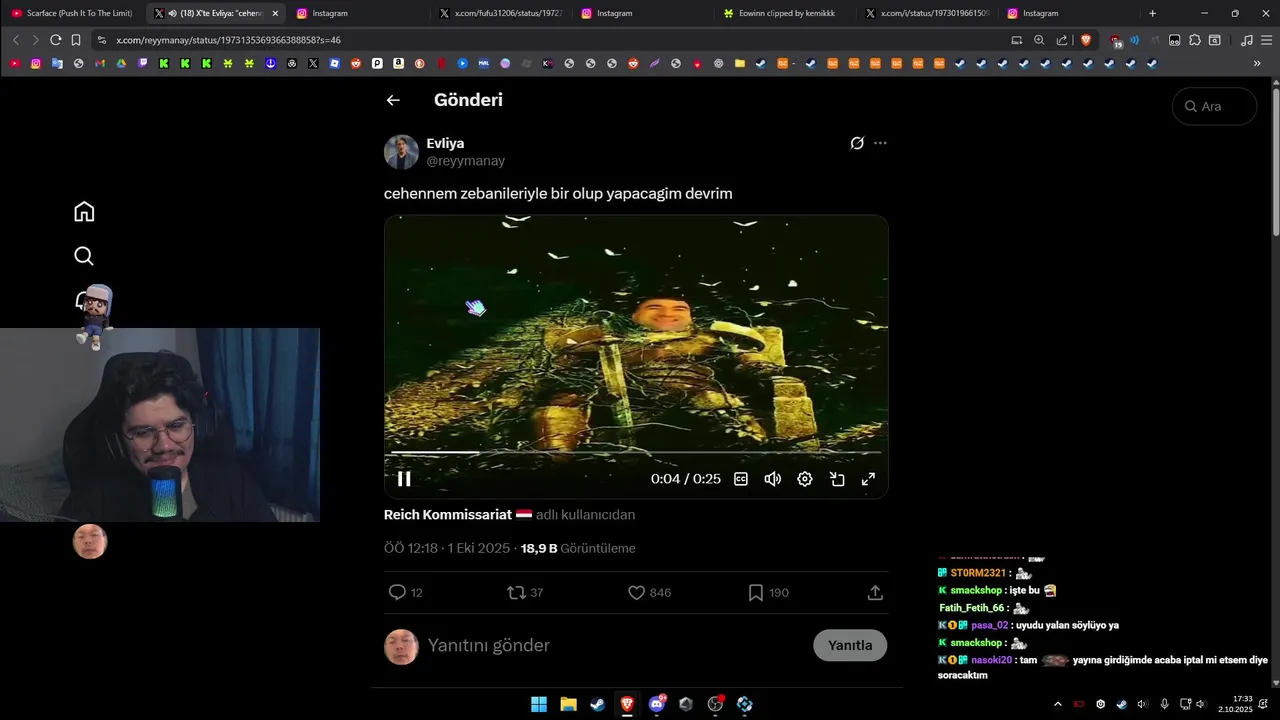The height and width of the screenshot is (720, 1280).
Task: Repost the post with 37 reposts
Action: pyautogui.click(x=516, y=593)
